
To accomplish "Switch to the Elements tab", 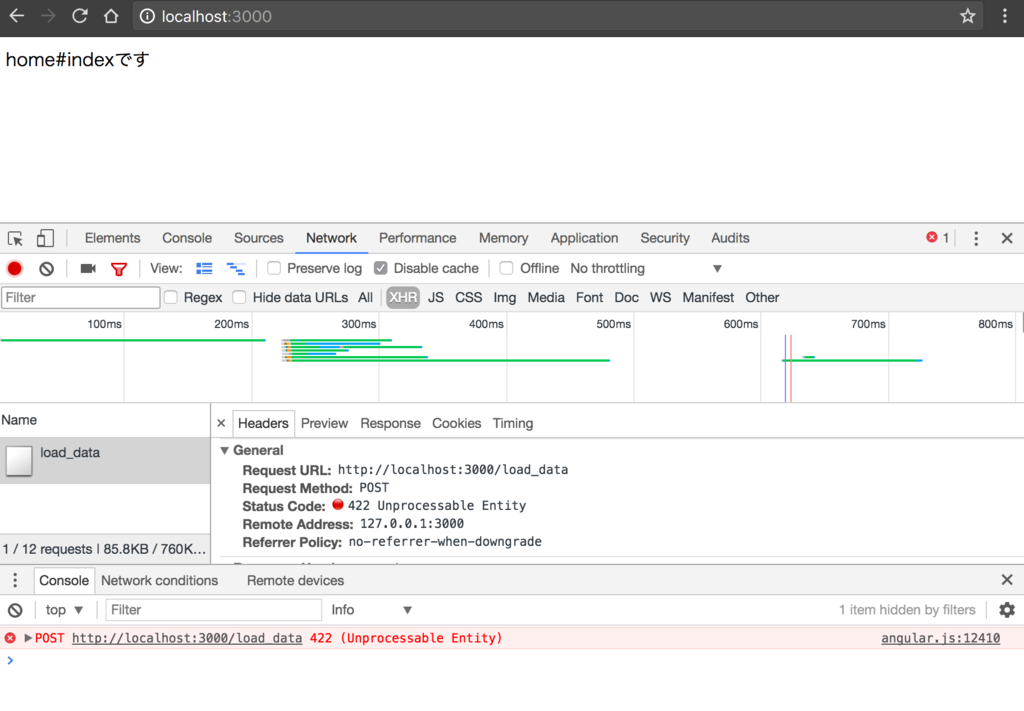I will coord(112,238).
